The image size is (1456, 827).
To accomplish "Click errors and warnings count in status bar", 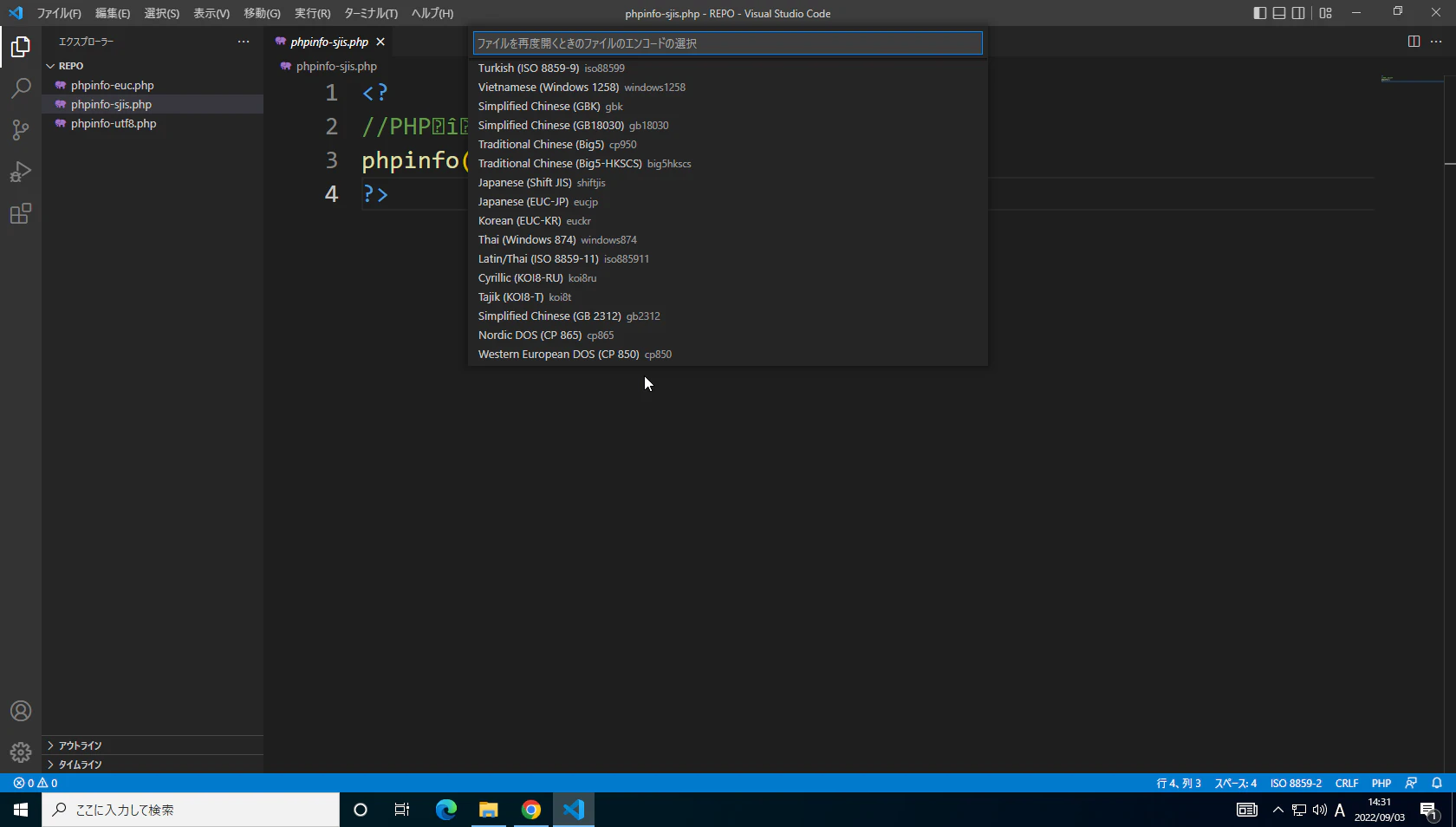I will (x=36, y=783).
